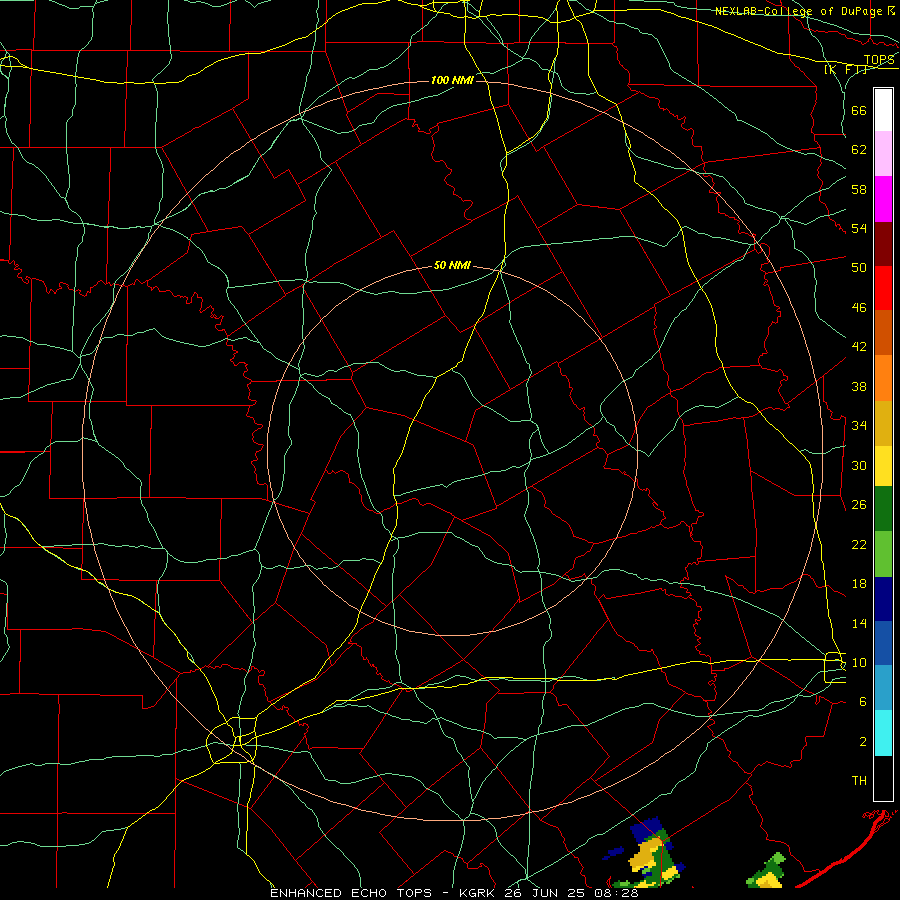Click the small detached navy echo blob
This screenshot has width=900, height=900.
(x=613, y=852)
